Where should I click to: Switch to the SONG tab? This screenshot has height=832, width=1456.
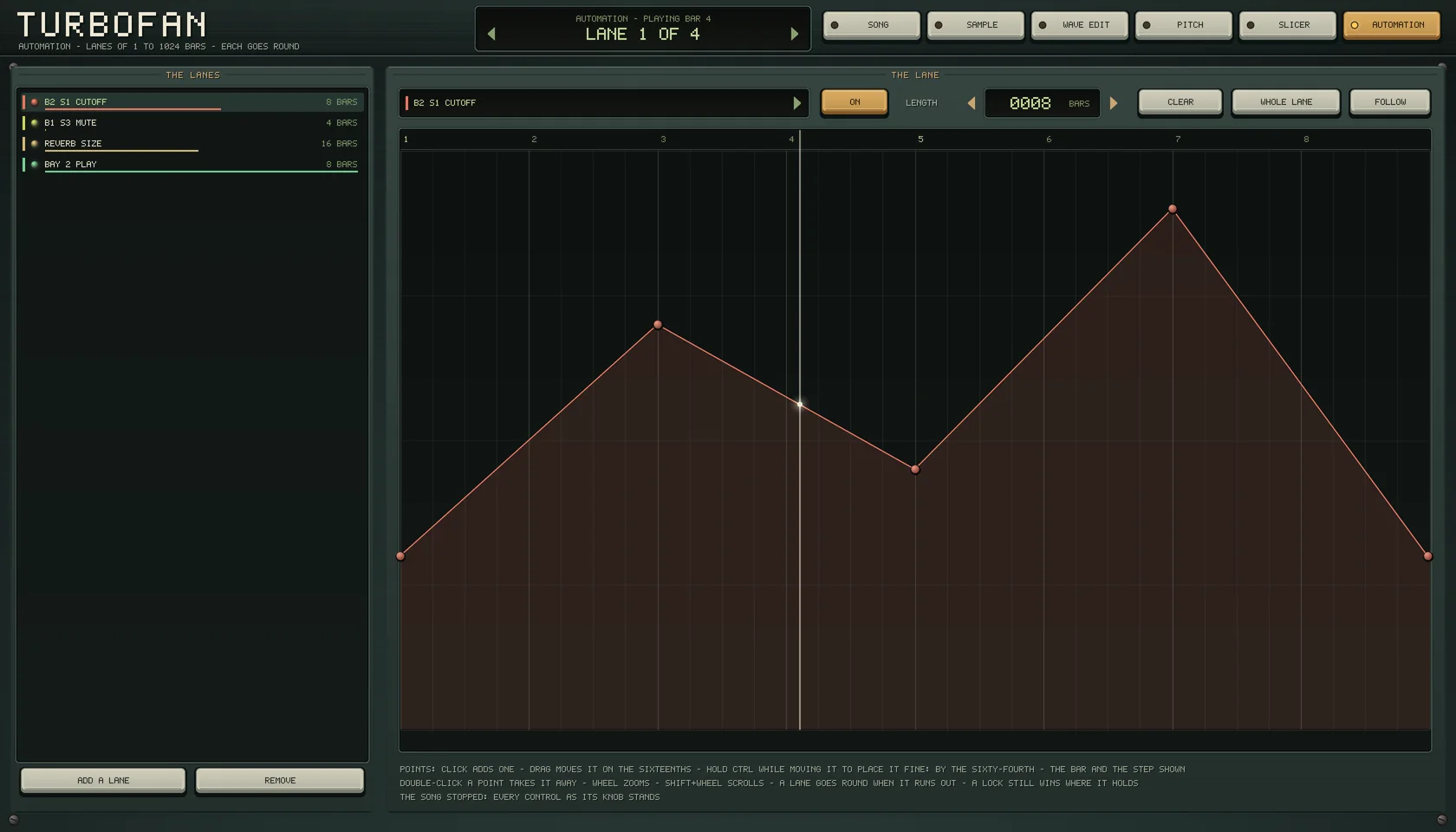pos(871,25)
